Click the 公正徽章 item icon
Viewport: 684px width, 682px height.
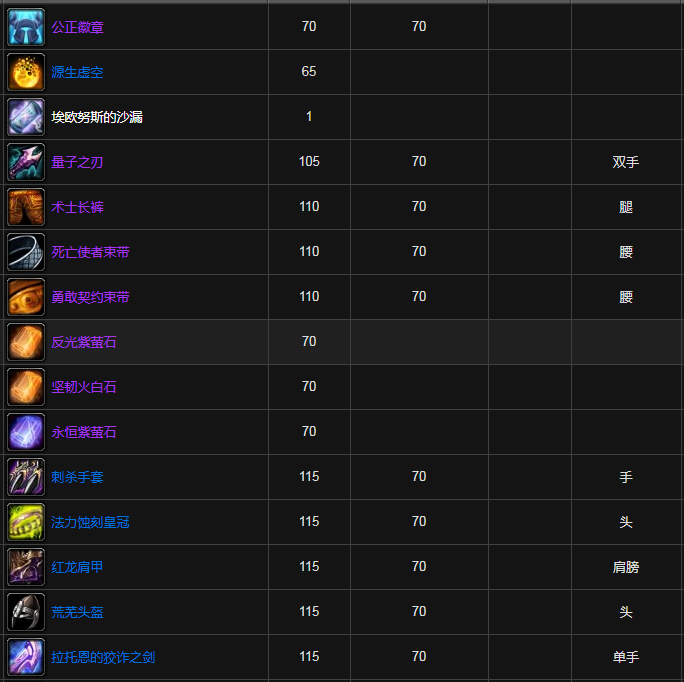(26, 27)
